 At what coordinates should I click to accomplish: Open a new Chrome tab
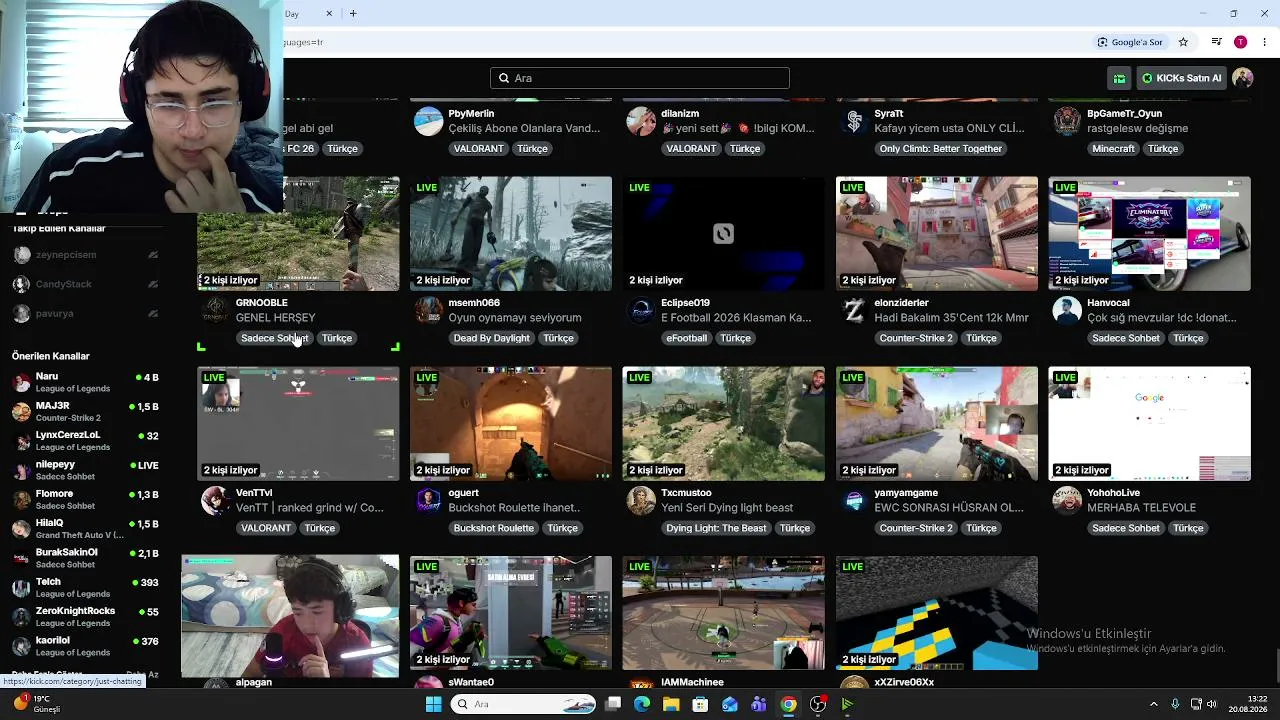point(353,13)
